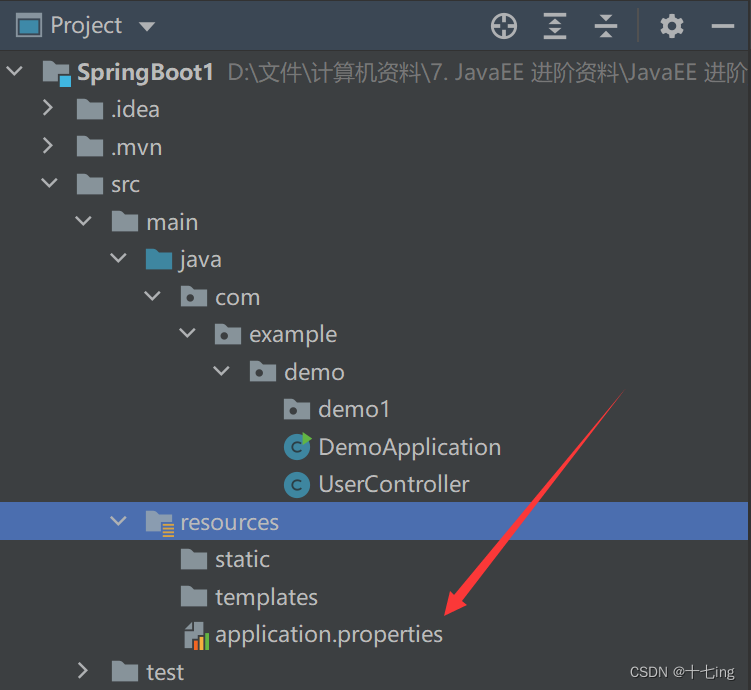This screenshot has width=751, height=690.
Task: Click the UserController class icon
Action: click(x=297, y=485)
